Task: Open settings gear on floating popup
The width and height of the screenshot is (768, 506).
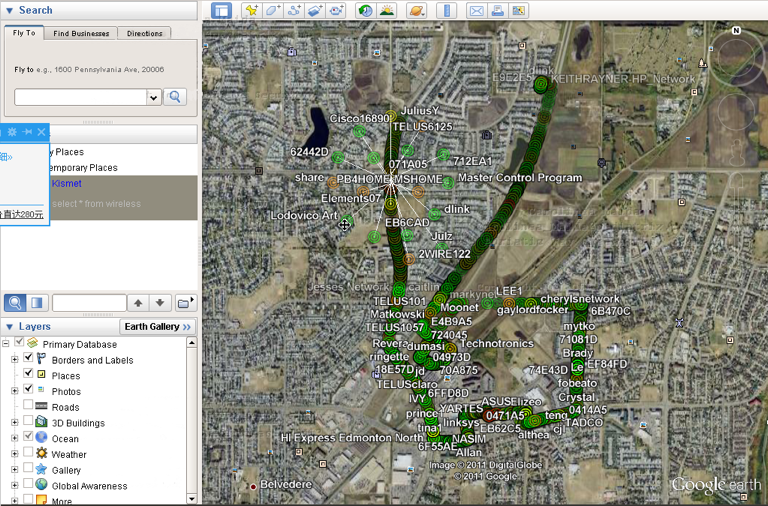Action: coord(12,132)
